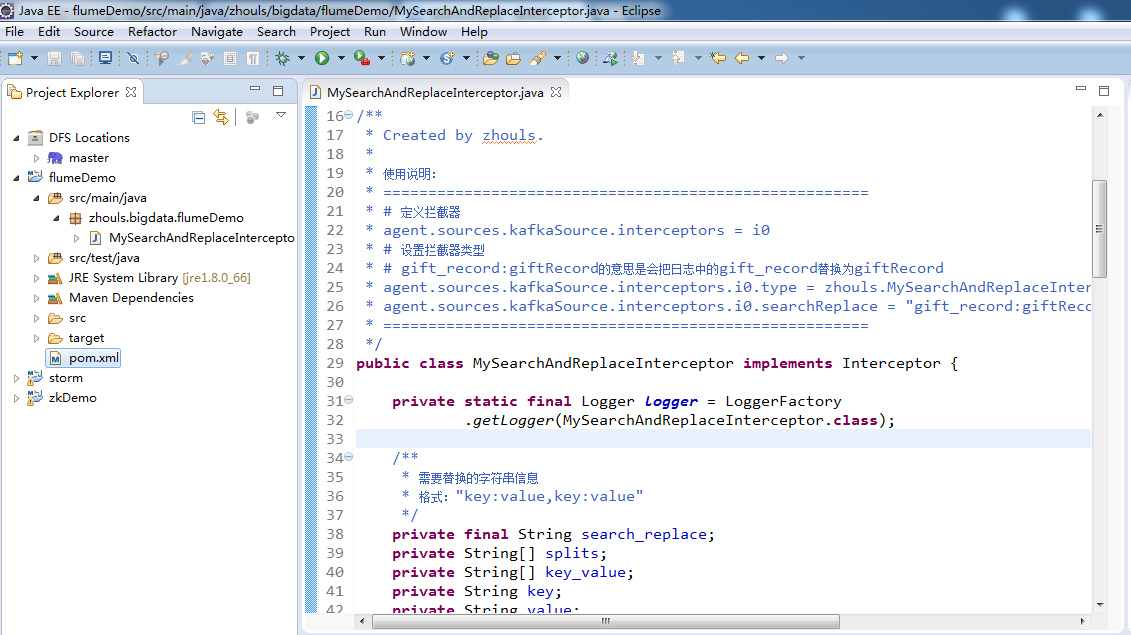This screenshot has width=1131, height=635.
Task: Fold the Javadoc comment at line 34
Action: point(349,457)
